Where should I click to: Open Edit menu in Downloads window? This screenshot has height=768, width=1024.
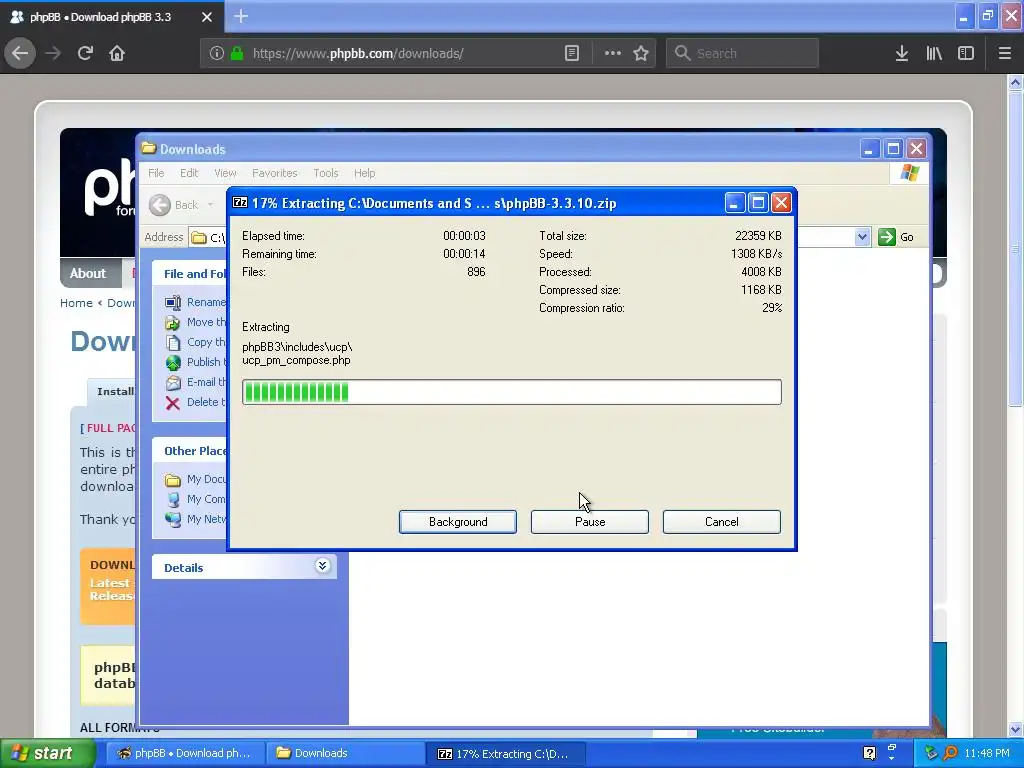click(x=189, y=173)
